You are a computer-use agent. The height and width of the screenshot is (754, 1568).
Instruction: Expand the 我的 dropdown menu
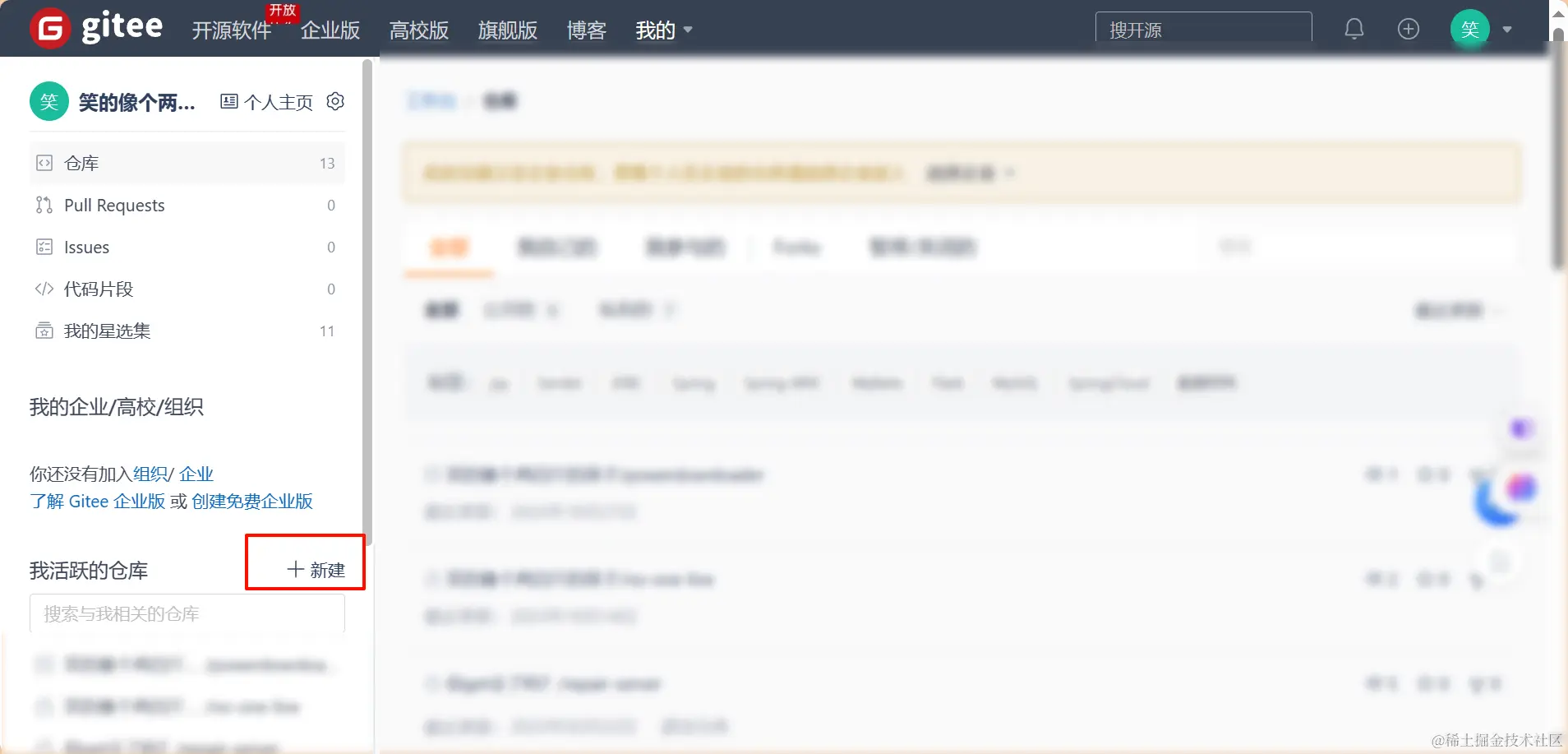[x=664, y=30]
